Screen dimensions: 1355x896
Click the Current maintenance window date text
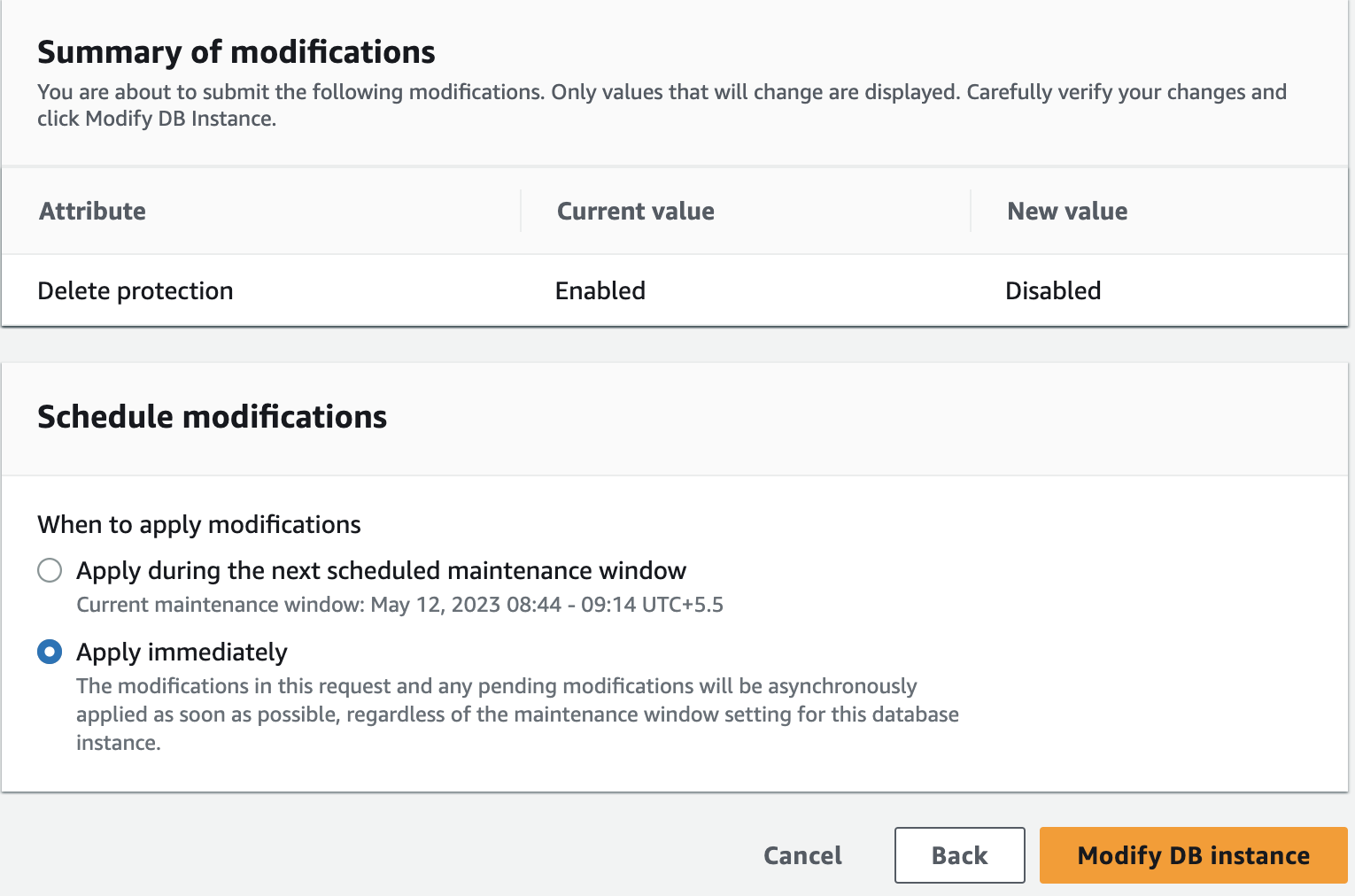pyautogui.click(x=399, y=605)
